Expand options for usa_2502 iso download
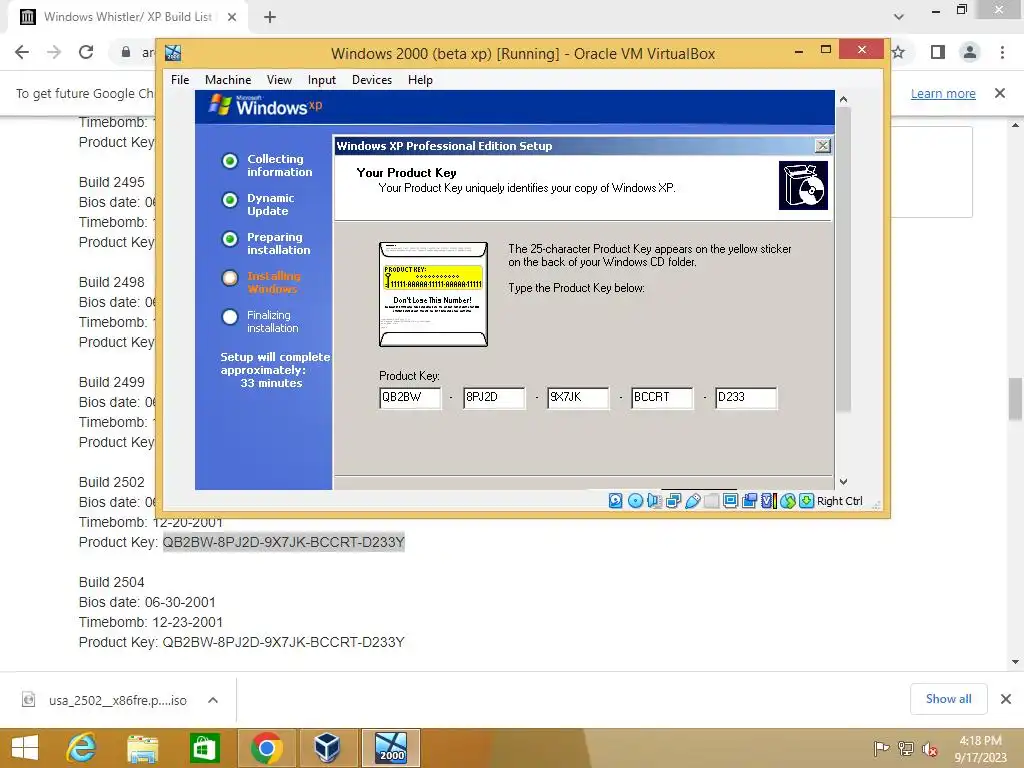Screen dimensions: 1024x768 click(213, 700)
